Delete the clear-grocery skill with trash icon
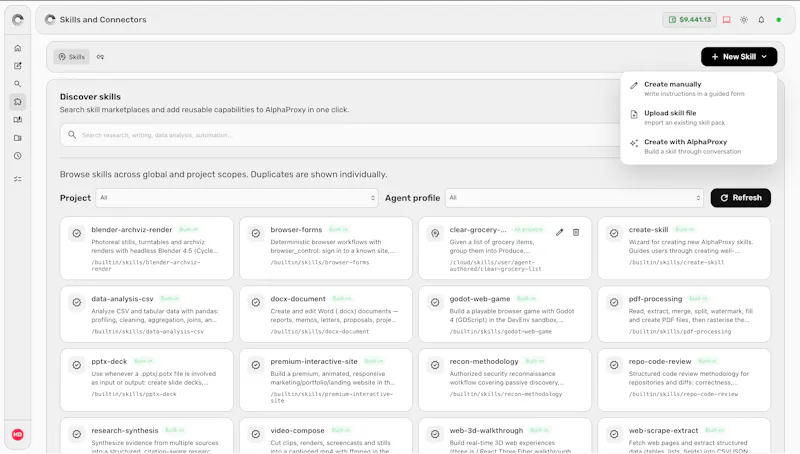The width and height of the screenshot is (800, 454). (x=576, y=233)
